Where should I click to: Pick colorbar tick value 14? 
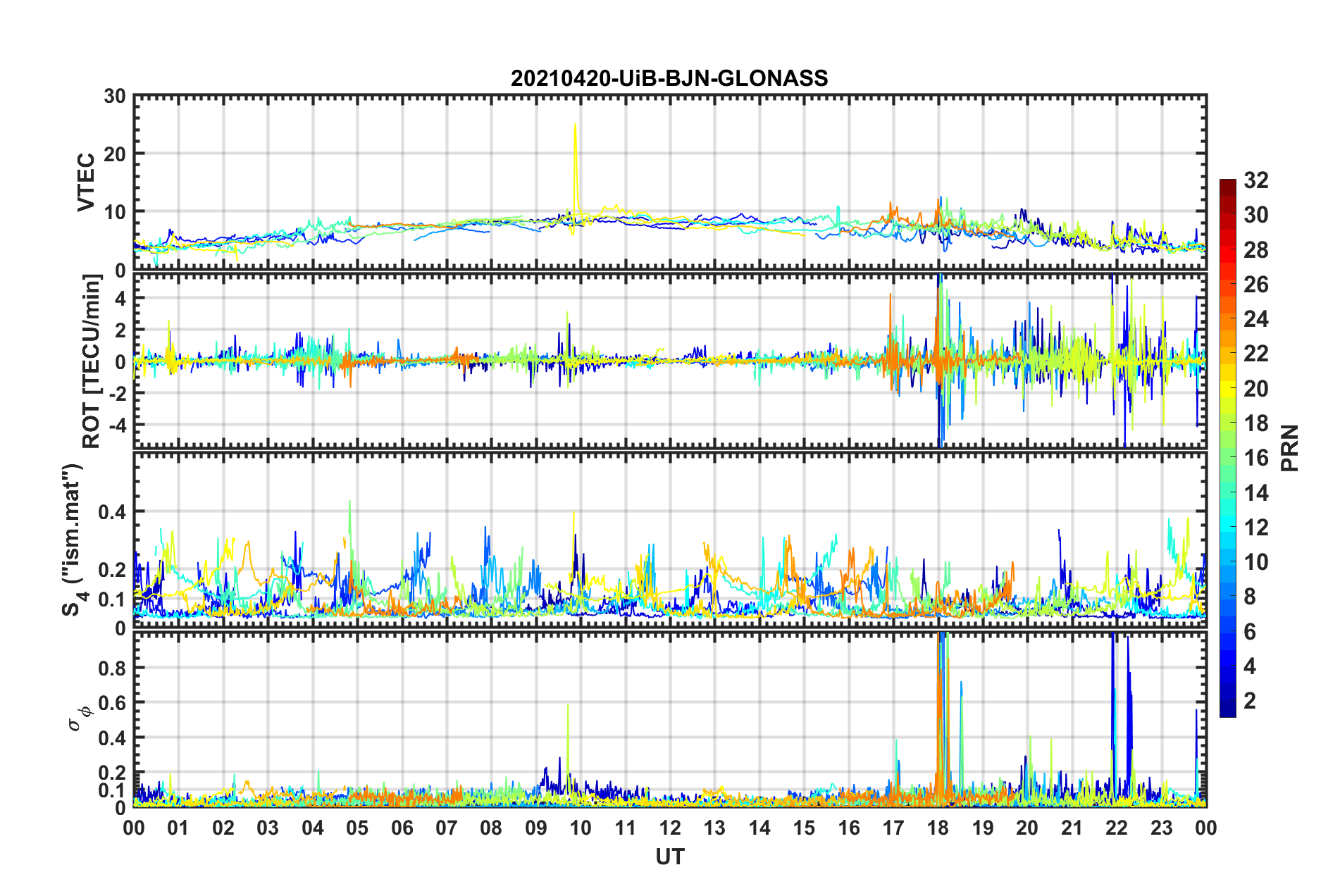coord(1255,493)
